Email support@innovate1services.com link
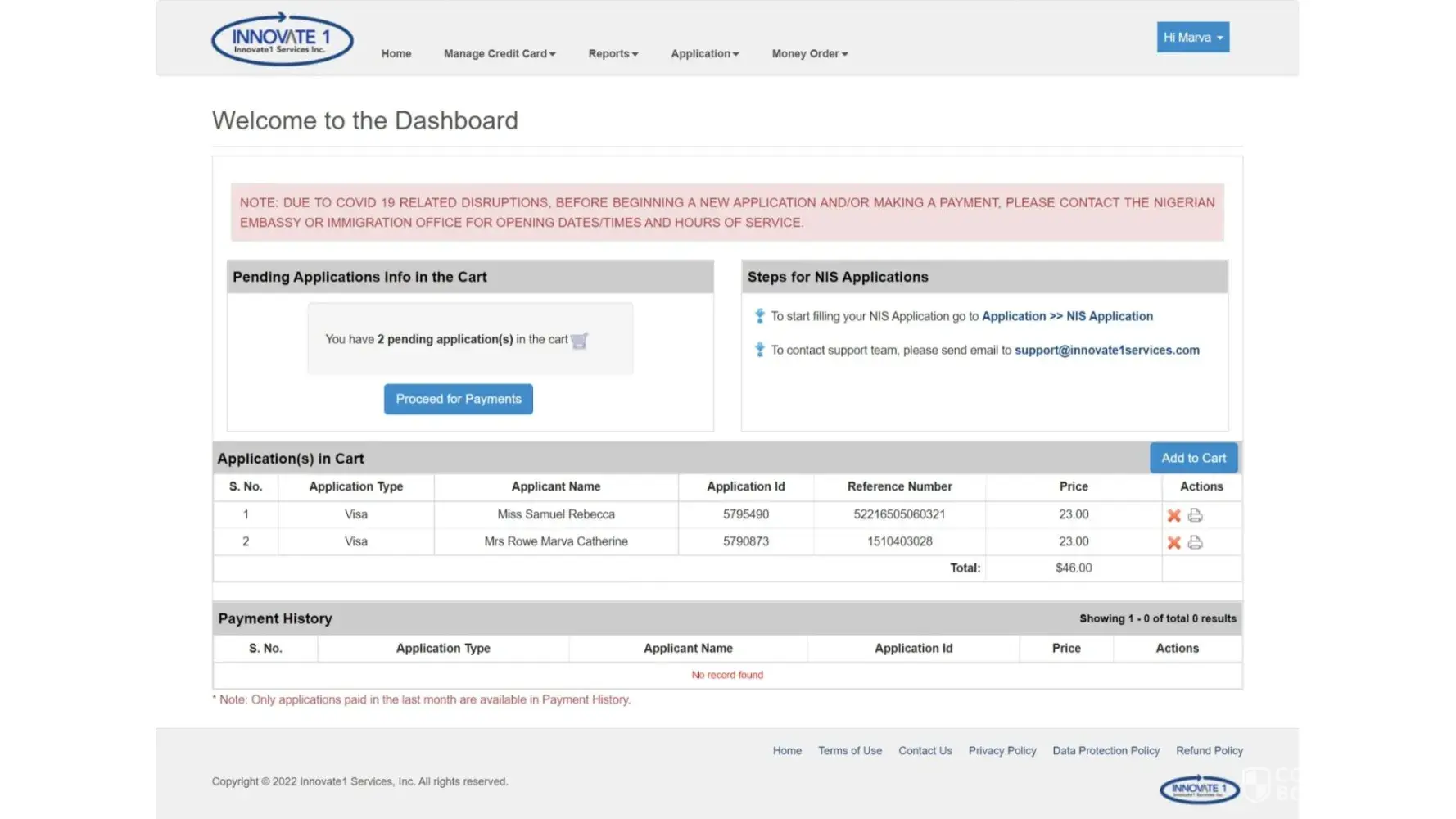This screenshot has width=1456, height=819. [1106, 351]
